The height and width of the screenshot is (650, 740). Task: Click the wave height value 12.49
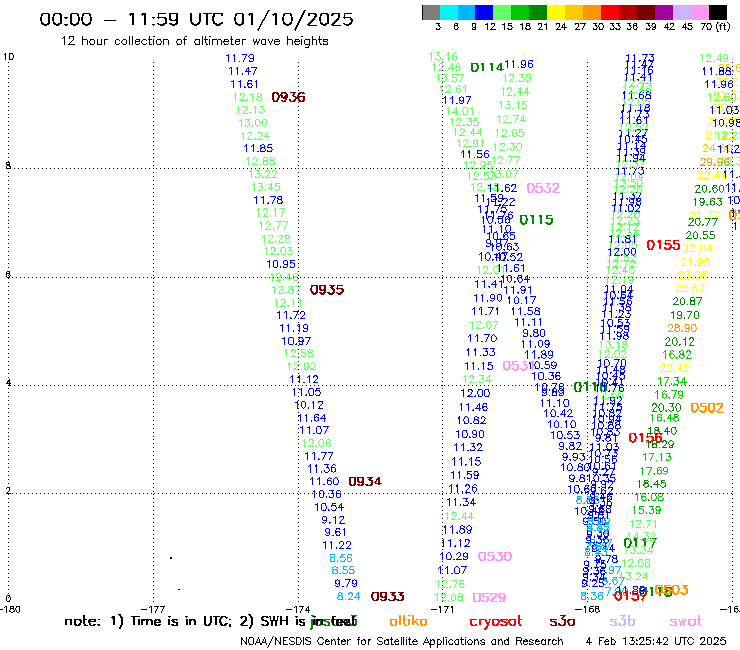714,59
